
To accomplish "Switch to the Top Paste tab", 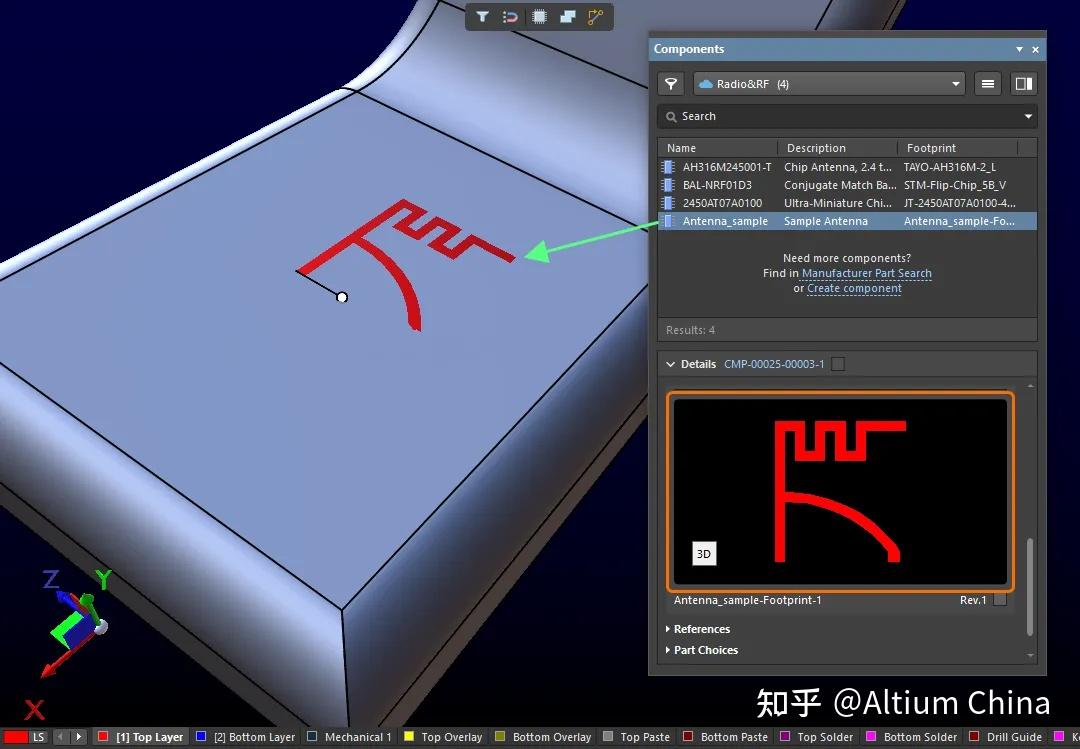I will click(636, 737).
